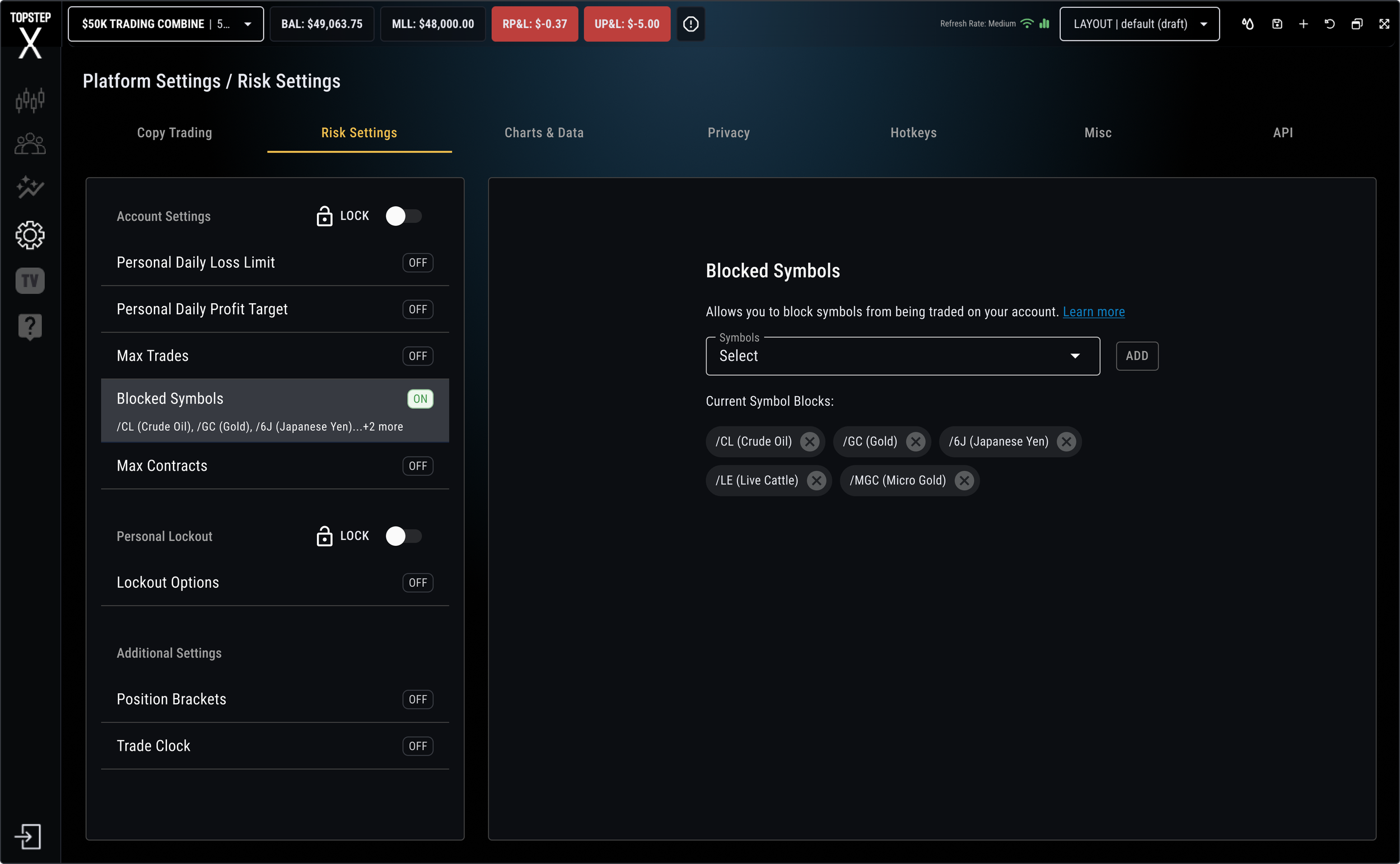Click the TopstepX logo
Viewport: 1400px width, 864px height.
point(30,34)
